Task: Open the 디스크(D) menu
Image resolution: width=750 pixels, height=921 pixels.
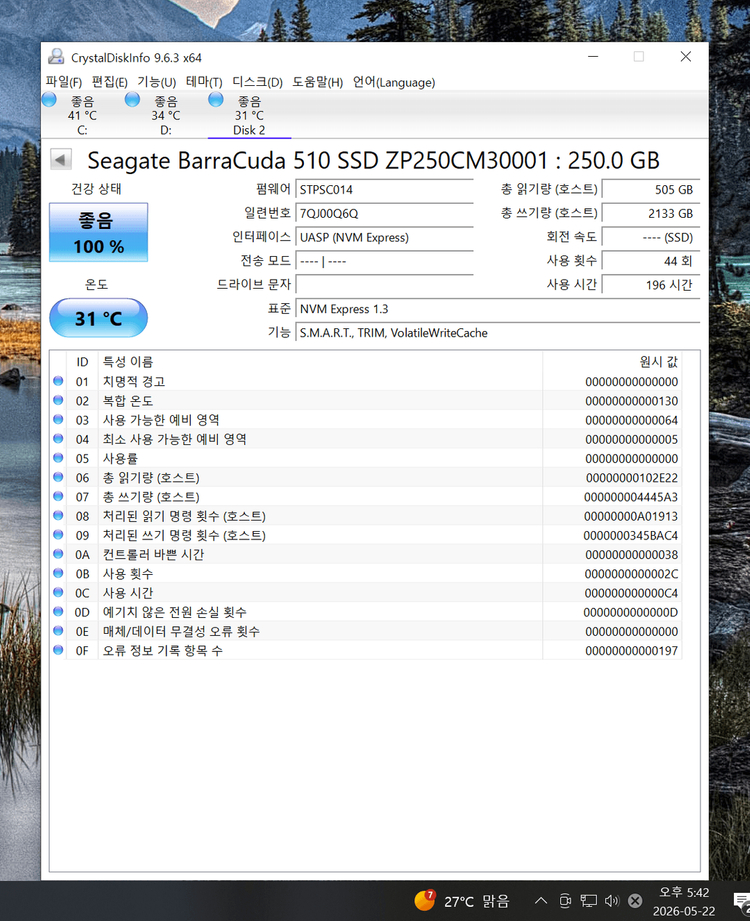Action: pos(257,82)
